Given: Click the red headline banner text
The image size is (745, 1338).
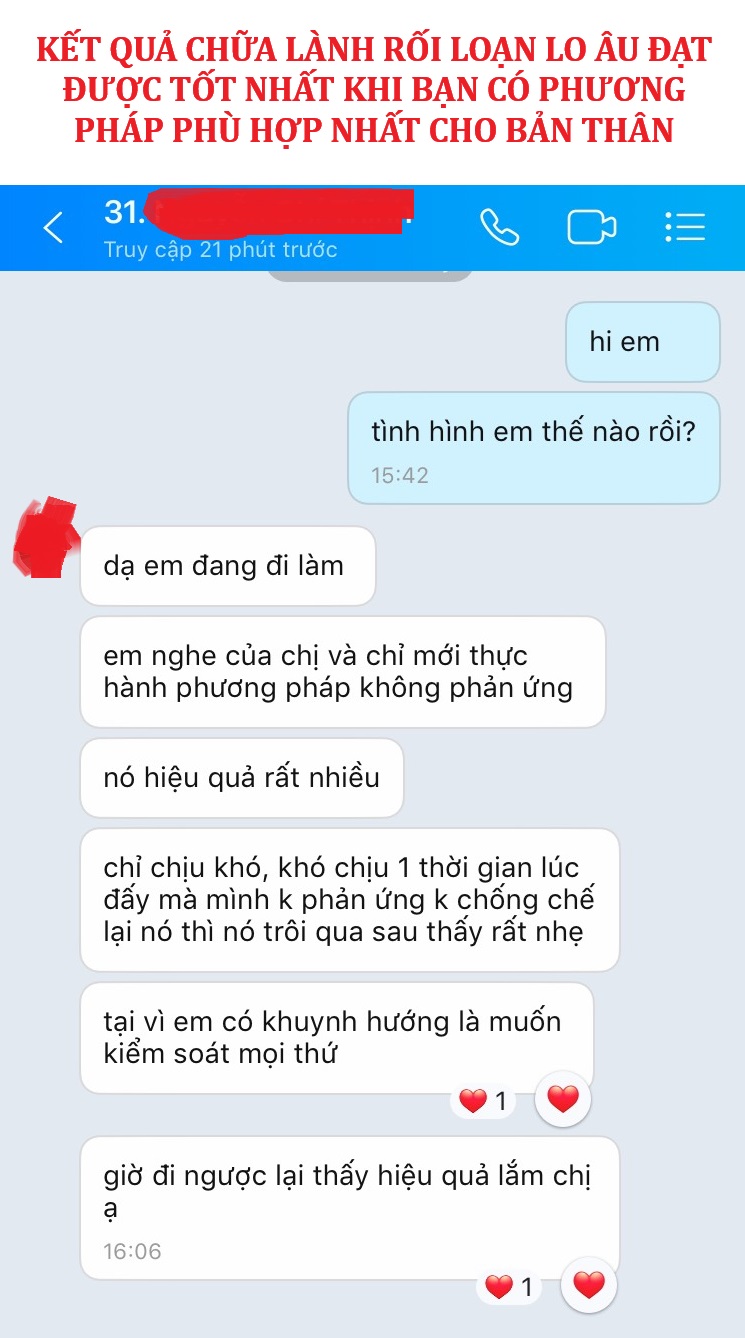Looking at the screenshot, I should [373, 90].
